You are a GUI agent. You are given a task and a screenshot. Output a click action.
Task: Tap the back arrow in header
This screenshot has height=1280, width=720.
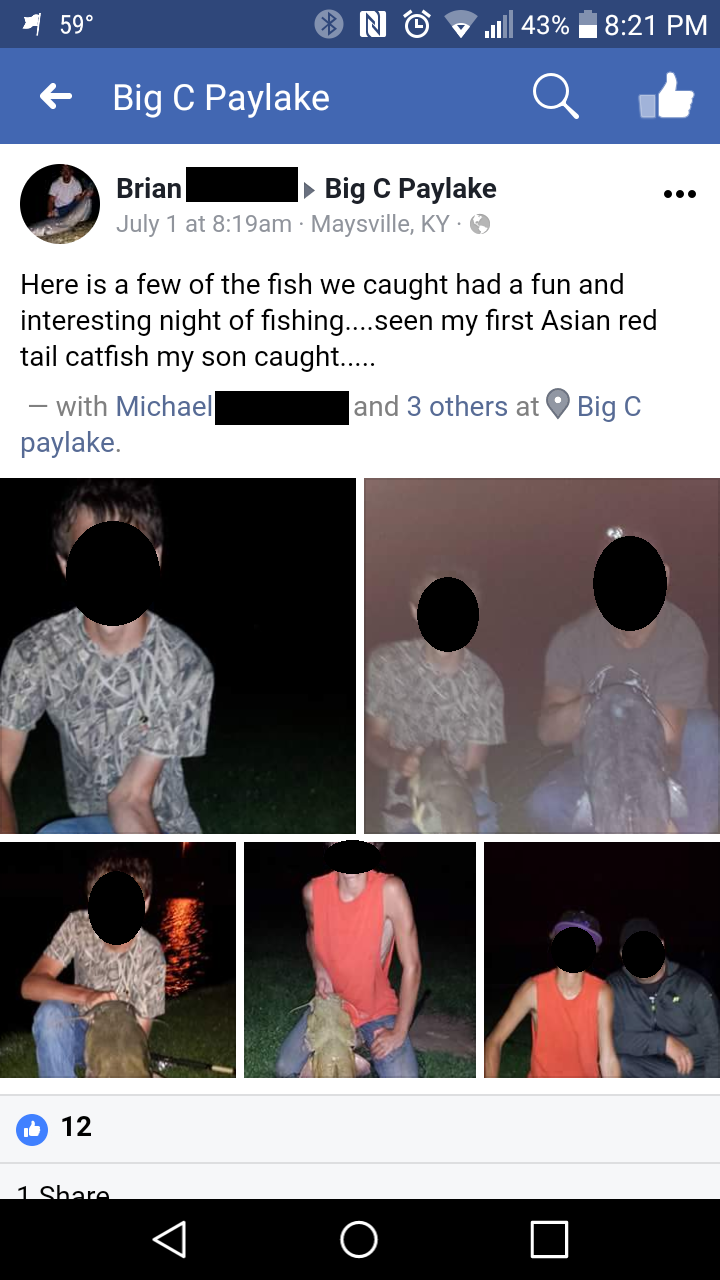[56, 97]
